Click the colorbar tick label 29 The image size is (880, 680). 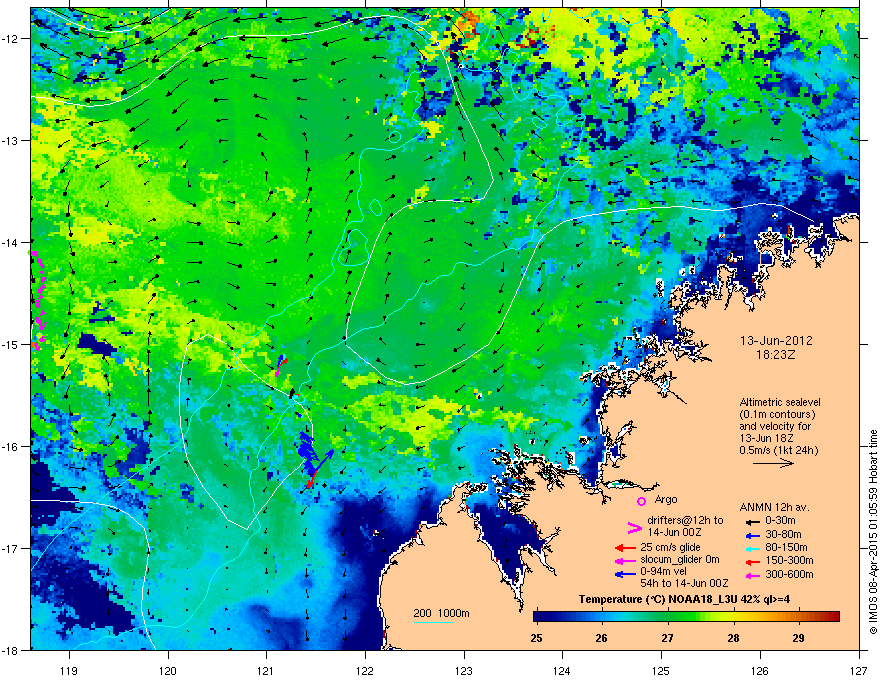pyautogui.click(x=799, y=638)
